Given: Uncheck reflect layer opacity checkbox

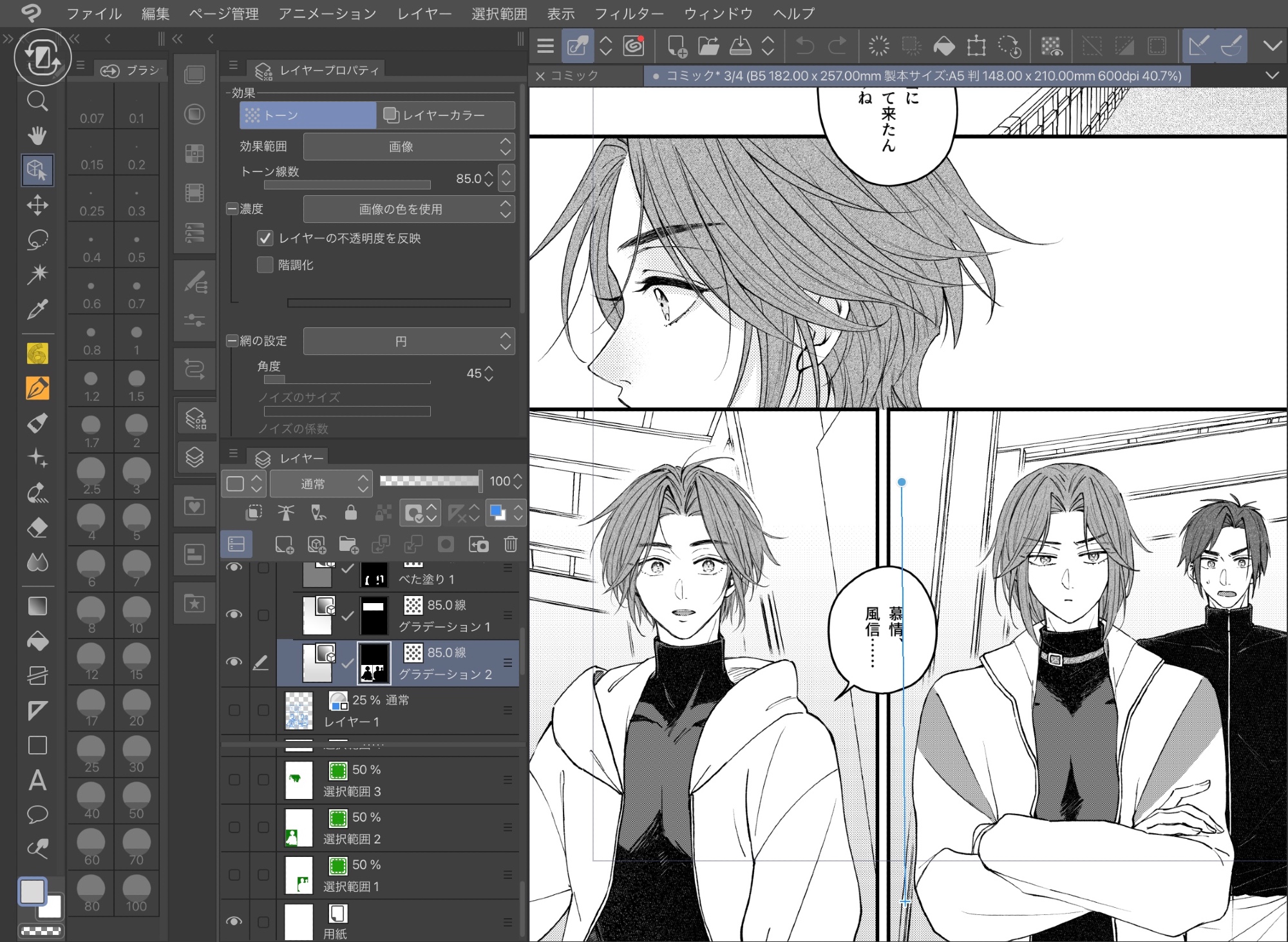Looking at the screenshot, I should (x=265, y=238).
